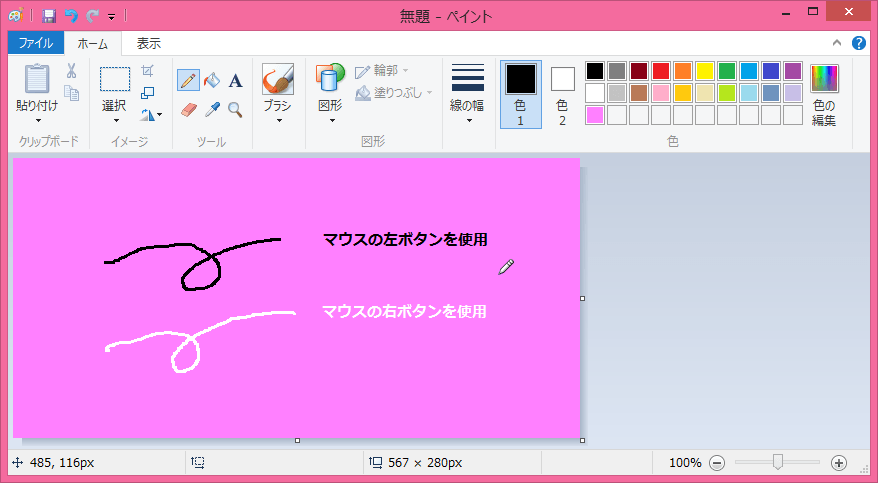Image resolution: width=878 pixels, height=483 pixels.
Task: Click the Brushes icon
Action: click(x=278, y=79)
